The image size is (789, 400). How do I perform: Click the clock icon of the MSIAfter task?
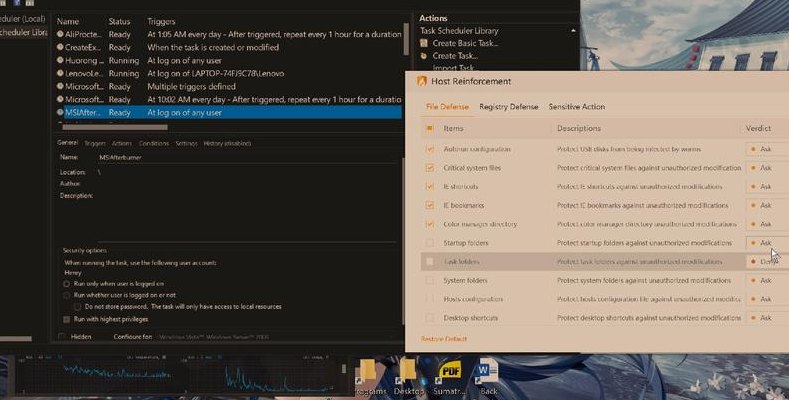point(60,112)
